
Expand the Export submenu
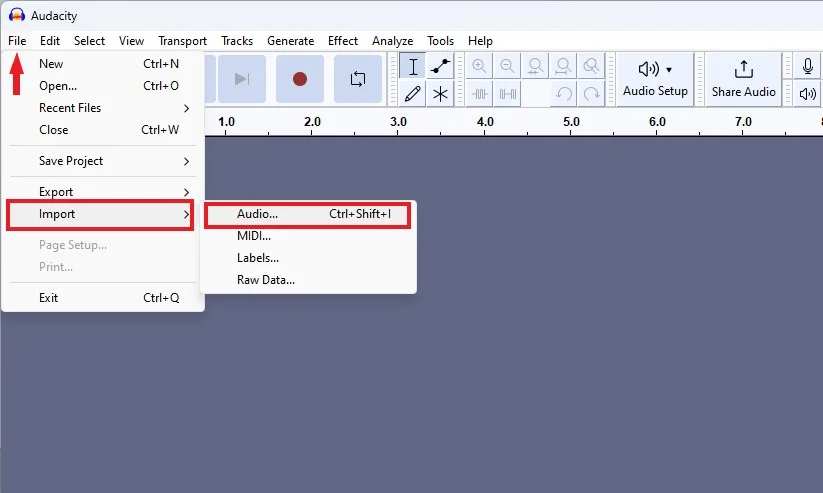pos(103,192)
